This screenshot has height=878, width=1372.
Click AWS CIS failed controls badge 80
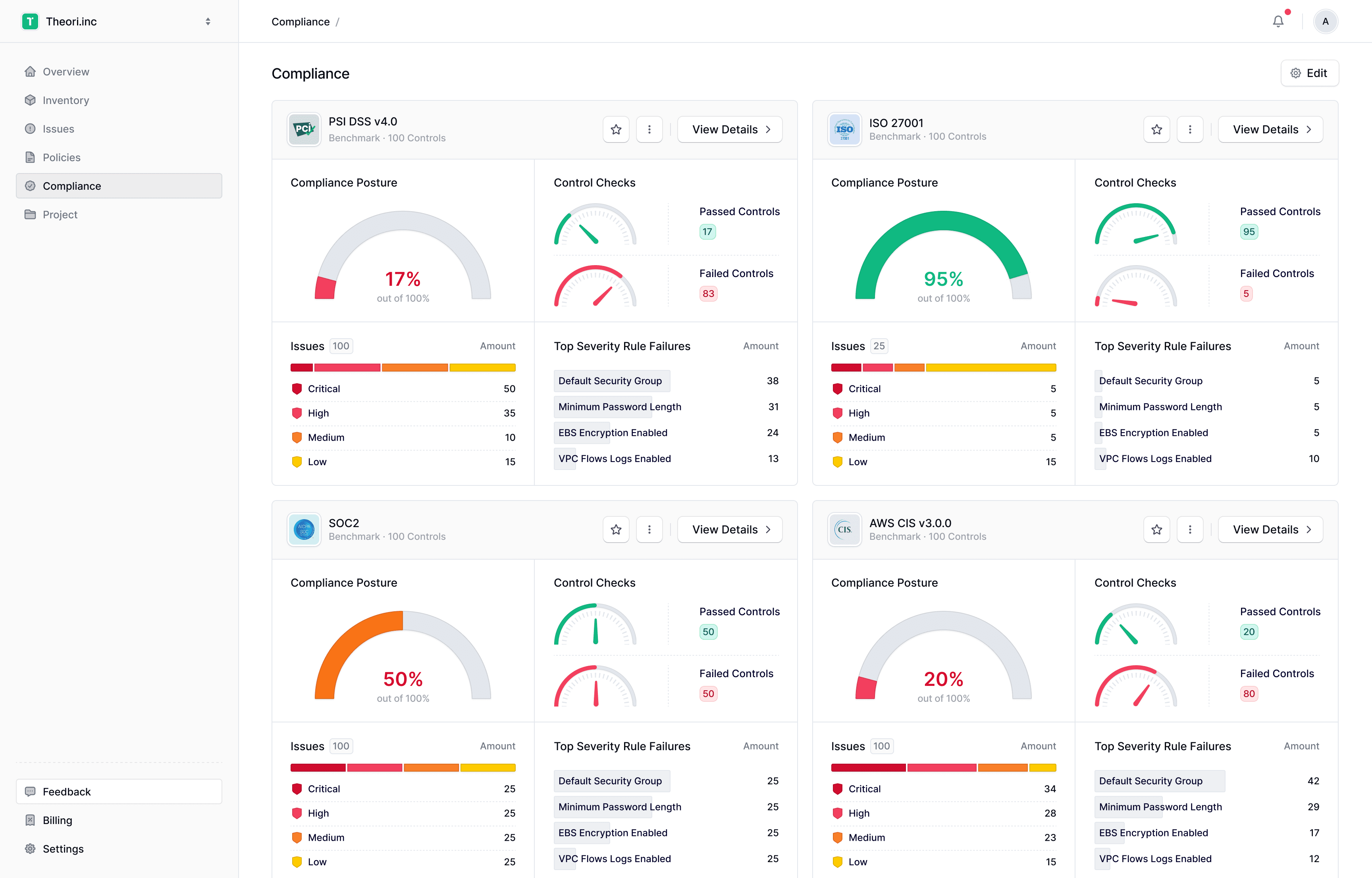pyautogui.click(x=1249, y=694)
